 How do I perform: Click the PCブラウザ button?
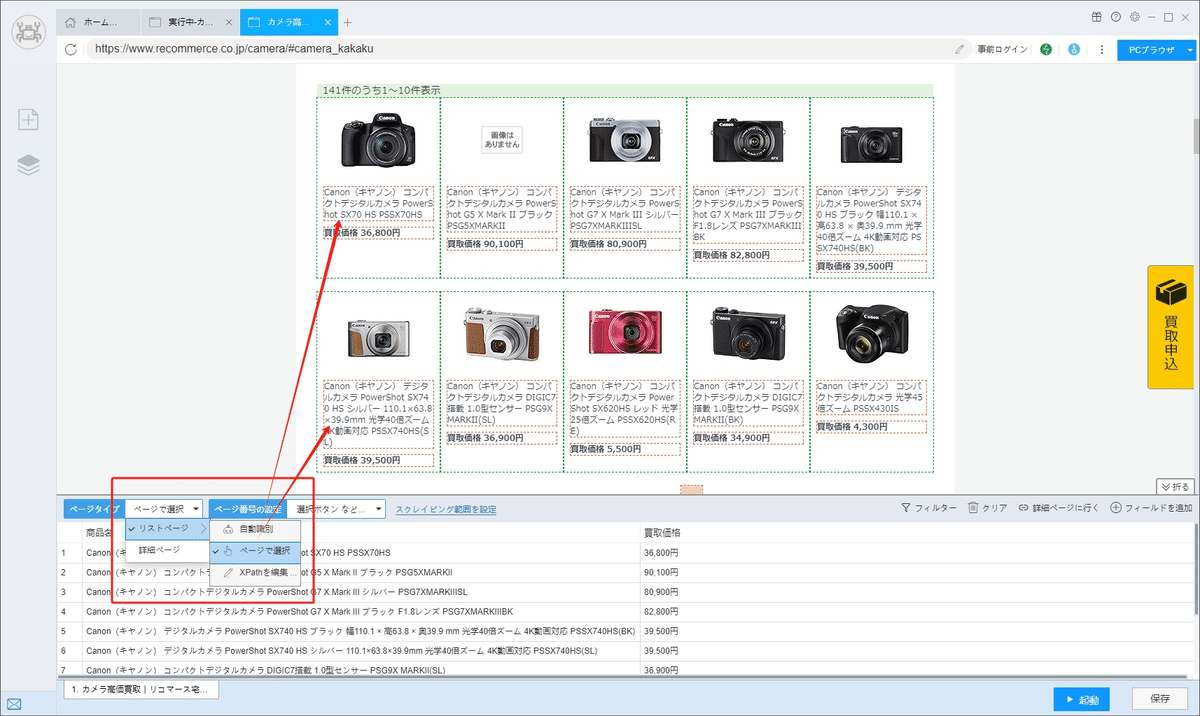click(1150, 49)
